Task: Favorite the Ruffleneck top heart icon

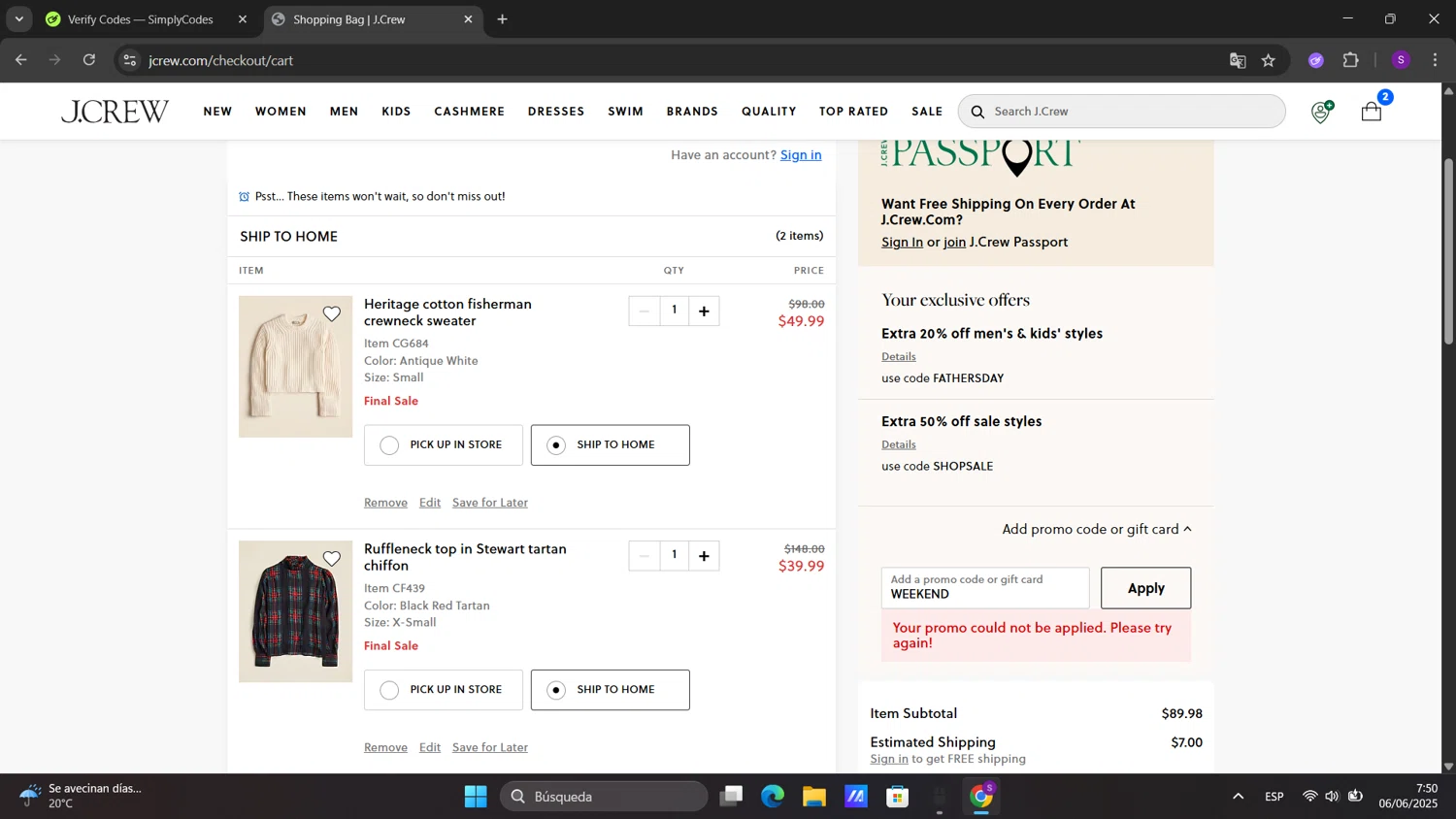Action: click(332, 558)
